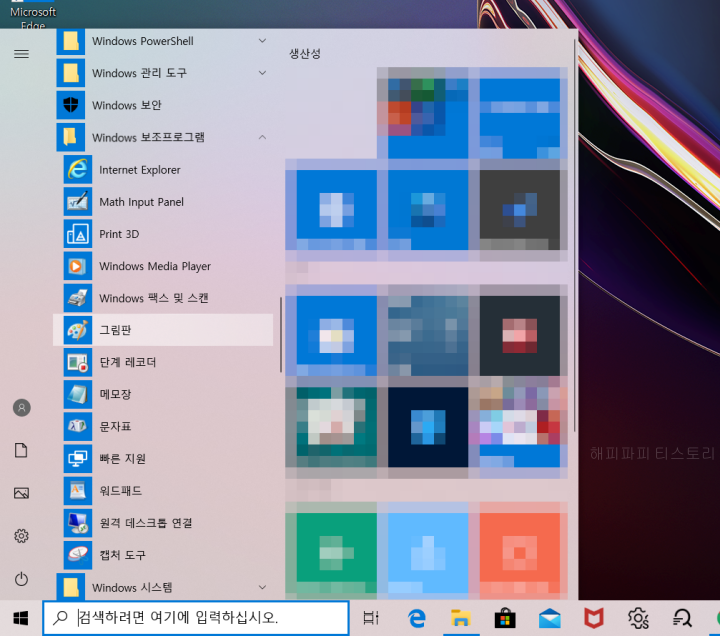Launch 빠른 지원
The width and height of the screenshot is (720, 636).
point(163,458)
